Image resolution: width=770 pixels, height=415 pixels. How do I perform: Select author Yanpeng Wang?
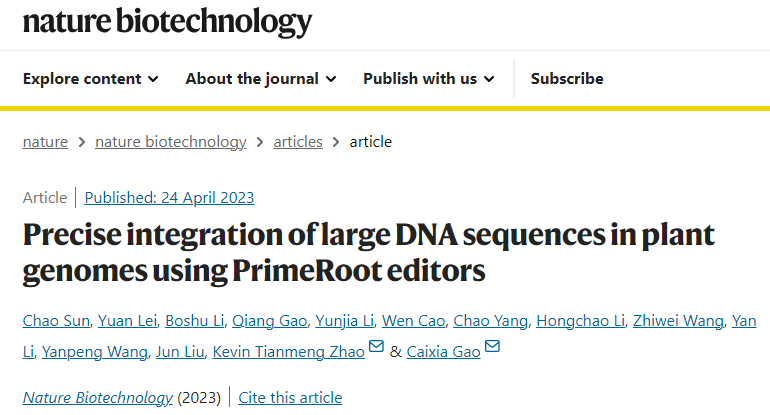coord(94,352)
